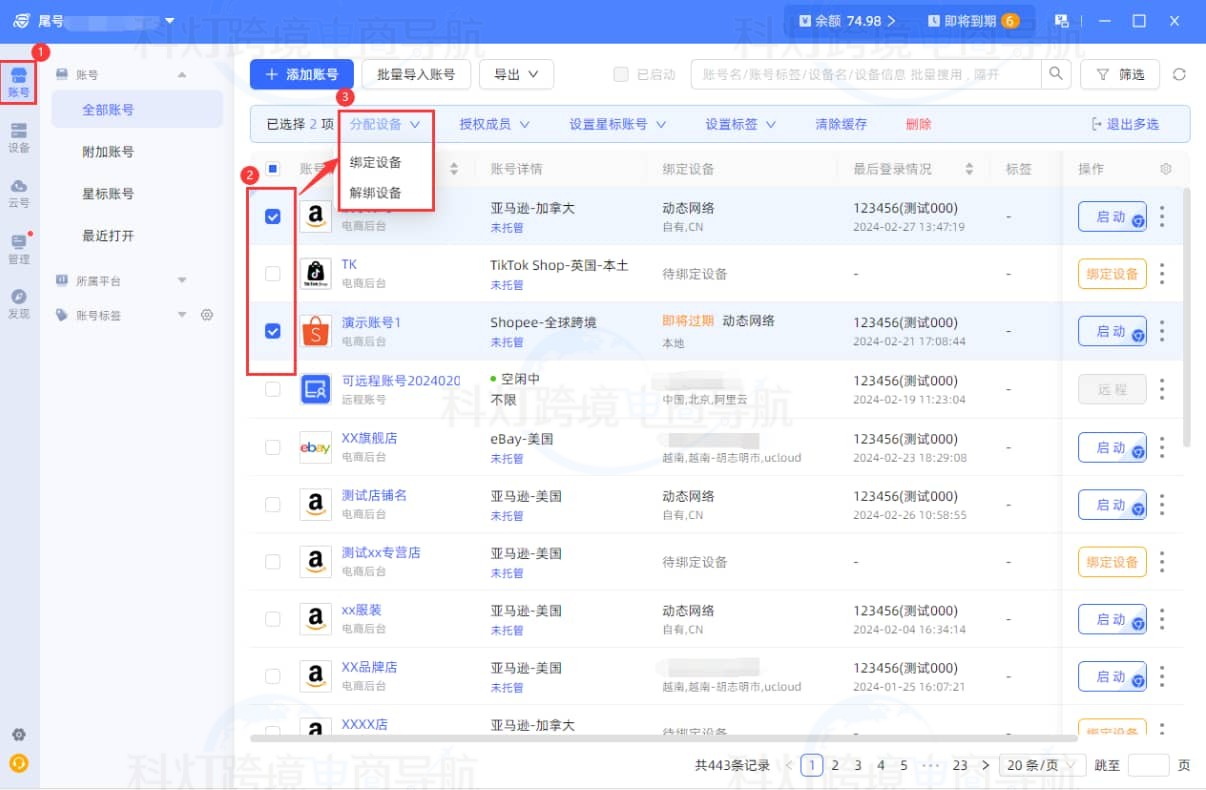
Task: Click 启动 for the 演示账号1 account
Action: [x=1111, y=331]
